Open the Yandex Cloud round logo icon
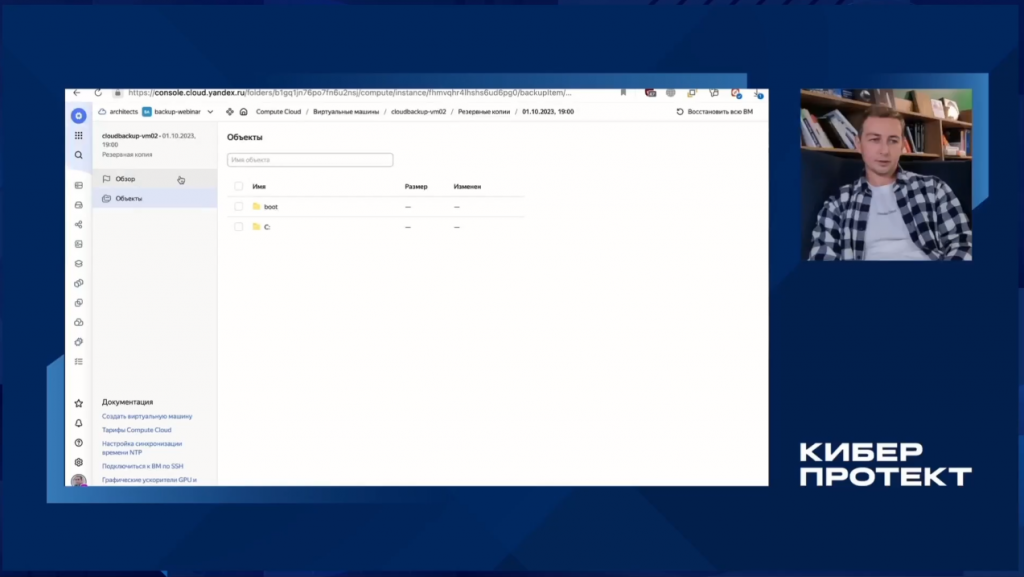 78,116
